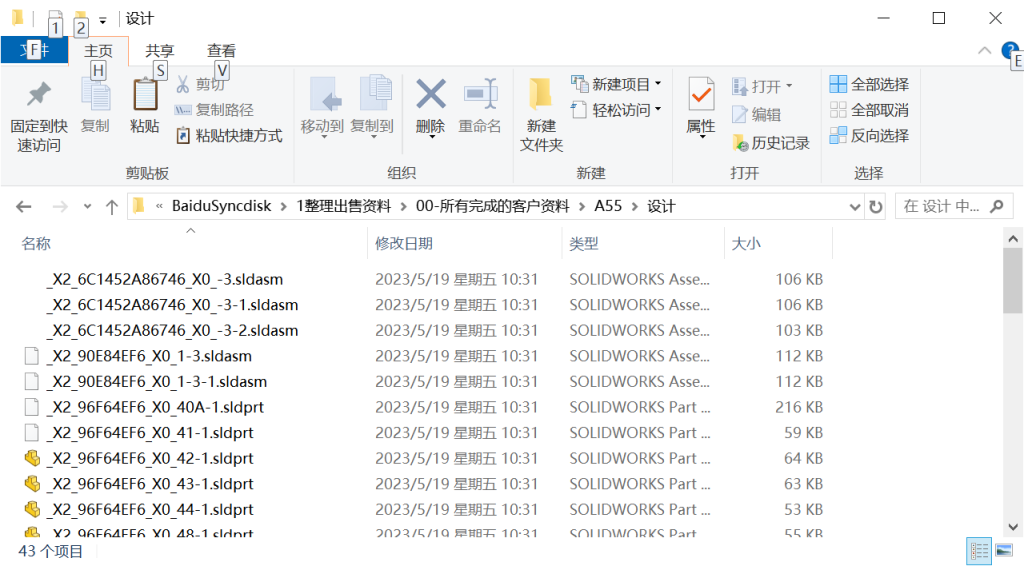This screenshot has width=1024, height=566.
Task: Click the Paste clipboard icon
Action: click(145, 96)
